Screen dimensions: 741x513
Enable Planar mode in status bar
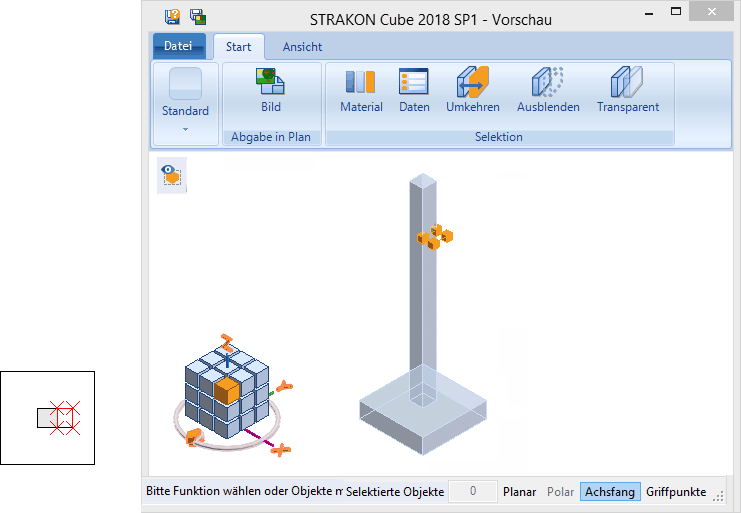(x=519, y=492)
